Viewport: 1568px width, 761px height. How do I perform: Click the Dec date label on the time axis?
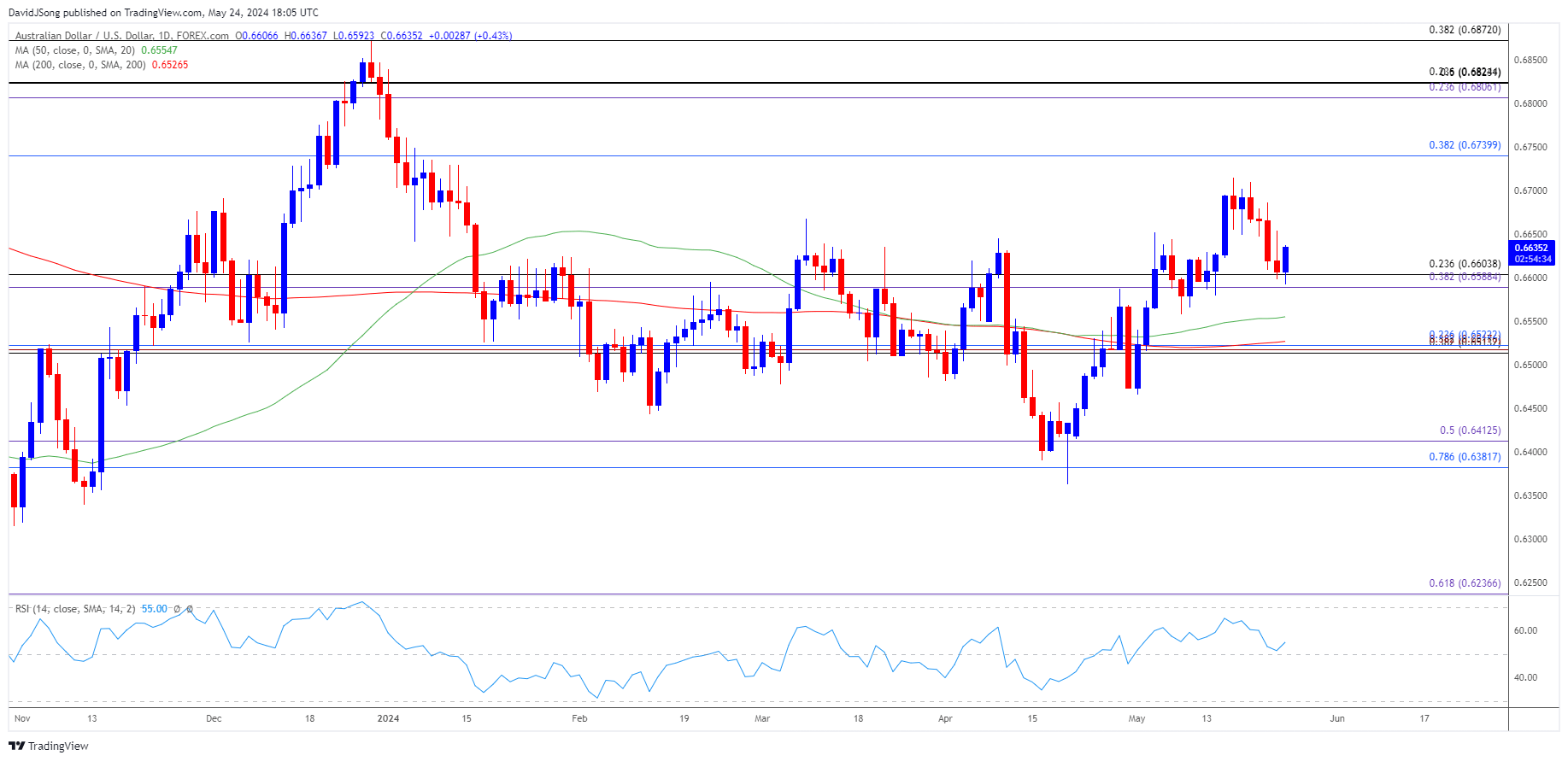(214, 718)
